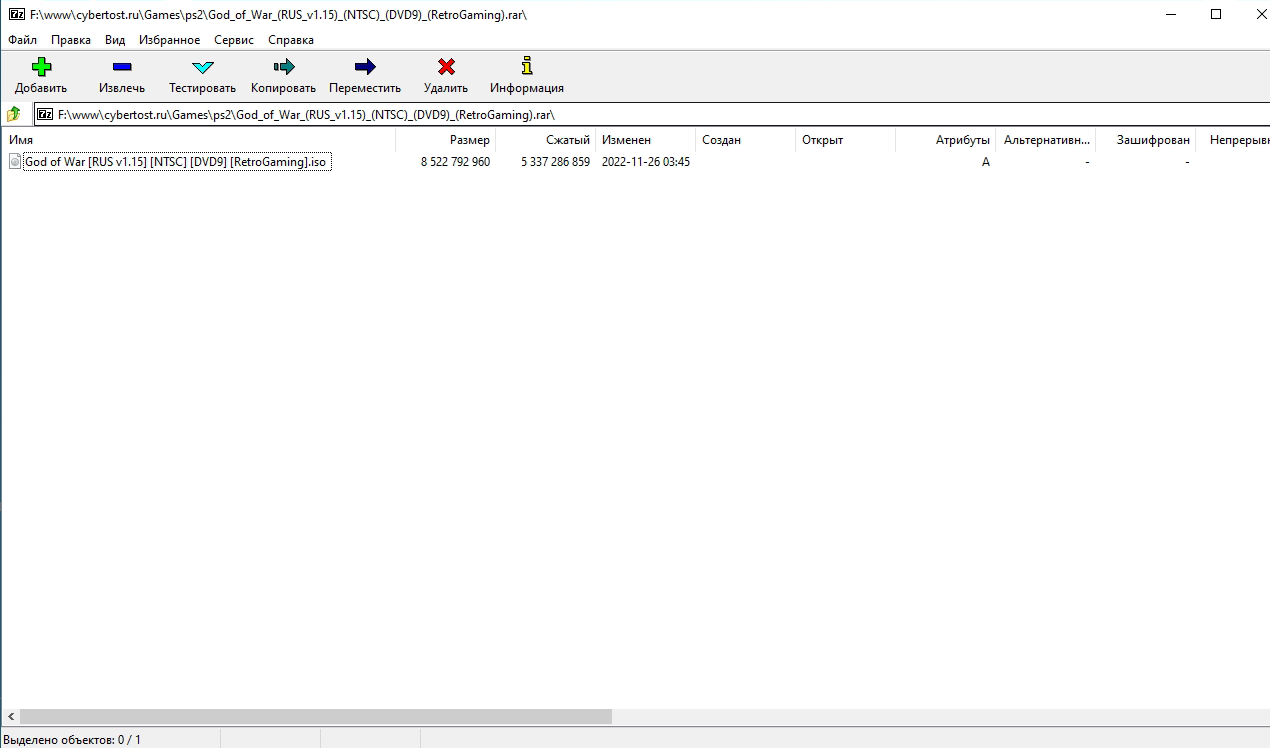Open the Правка menu
The image size is (1270, 748).
coord(71,40)
